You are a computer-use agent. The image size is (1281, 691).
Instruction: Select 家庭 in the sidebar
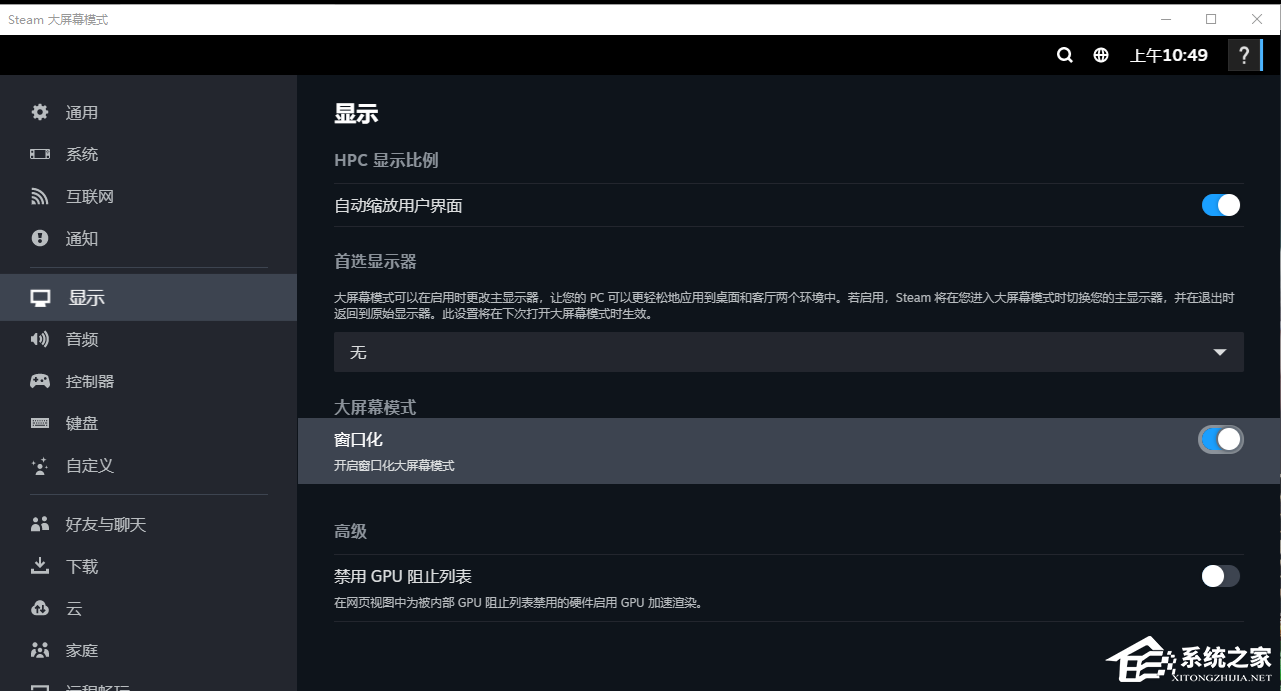click(148, 650)
